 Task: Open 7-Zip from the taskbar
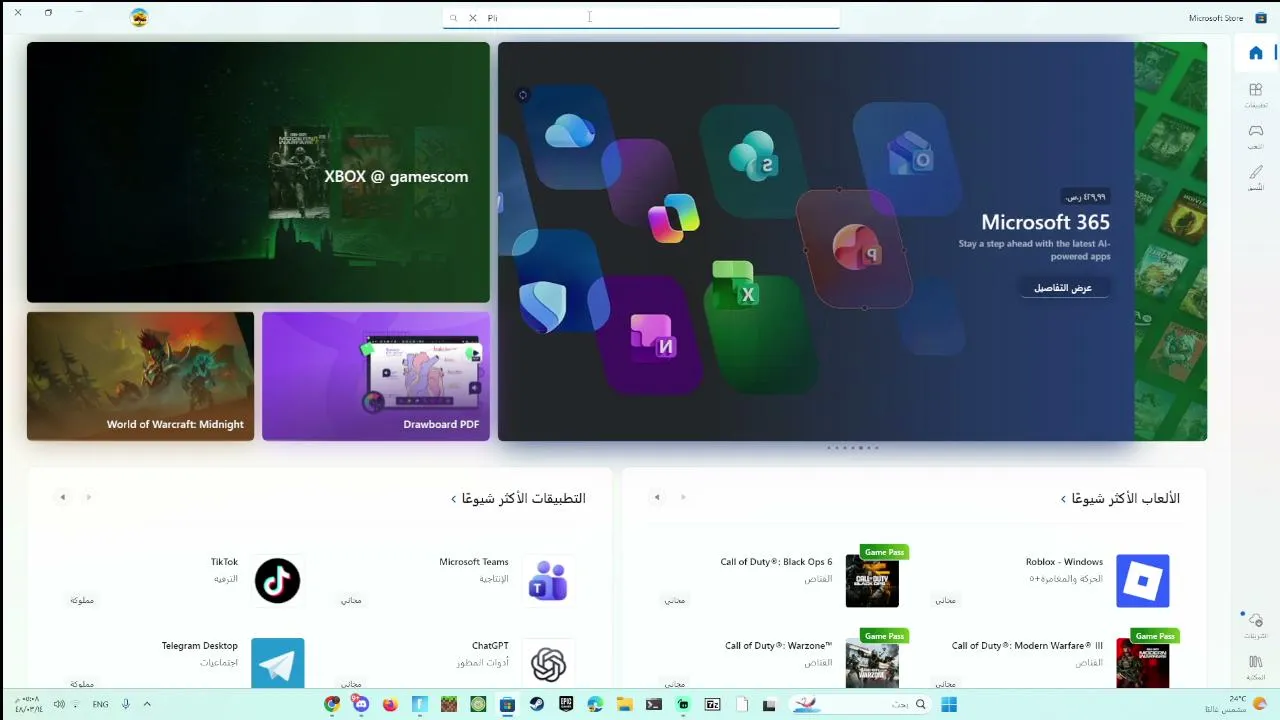[x=713, y=704]
